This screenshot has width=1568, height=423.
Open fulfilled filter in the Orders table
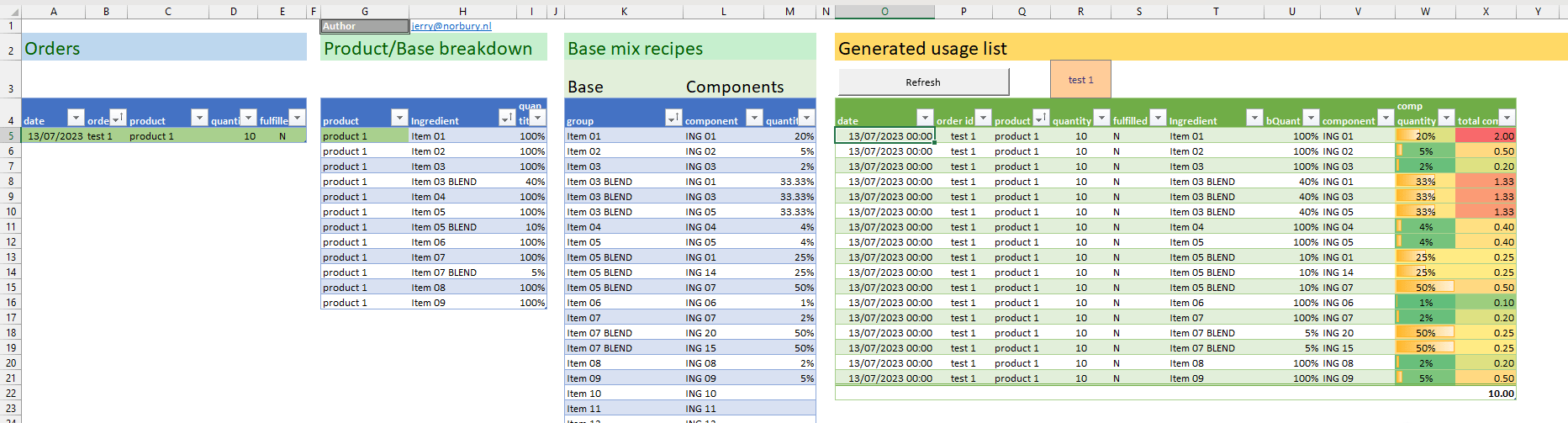coord(297,118)
